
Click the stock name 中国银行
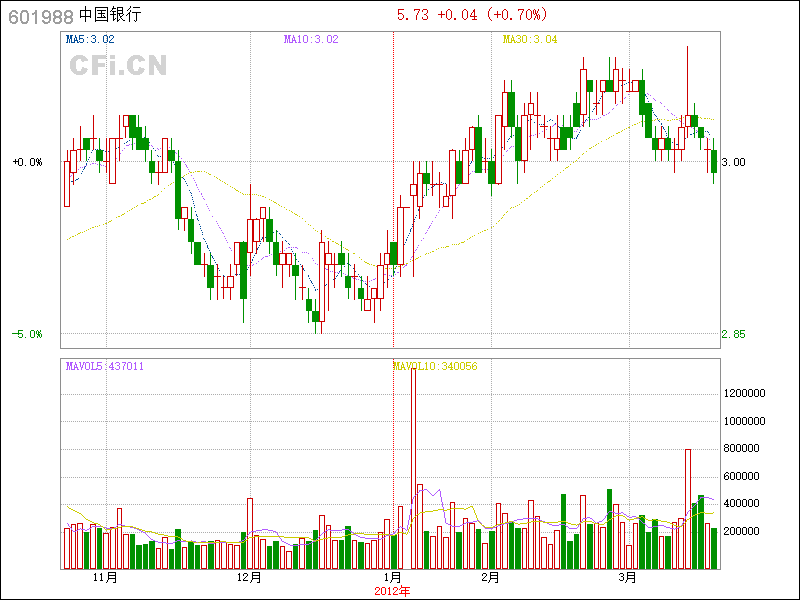point(109,15)
